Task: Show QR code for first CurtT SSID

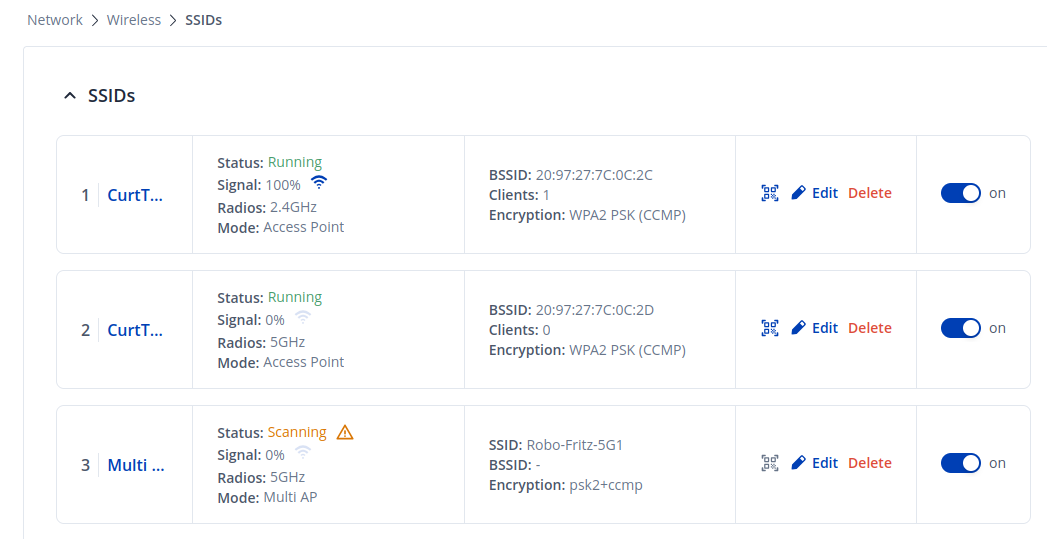Action: [769, 193]
